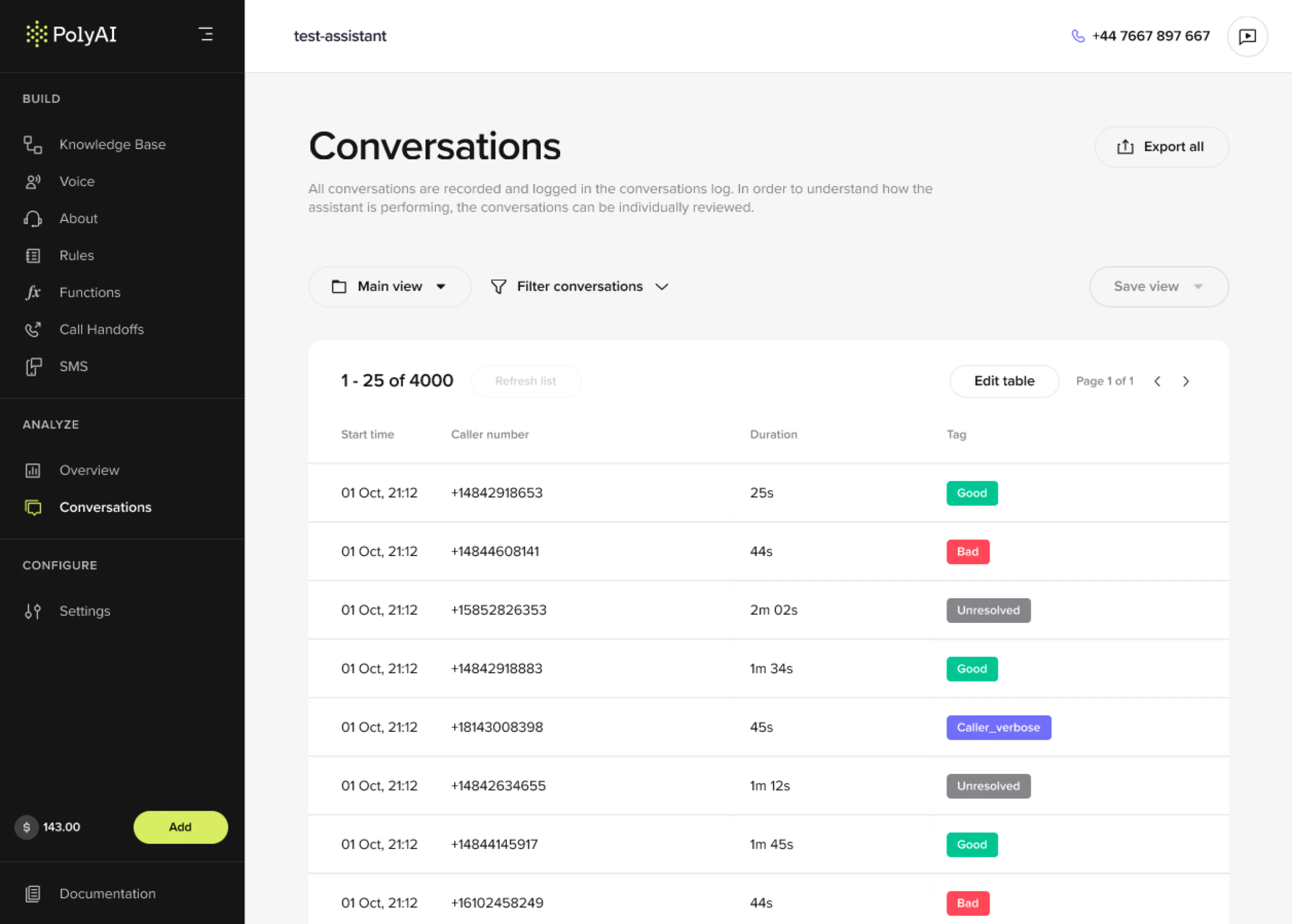
Task: Click the green Add credit button
Action: click(180, 827)
